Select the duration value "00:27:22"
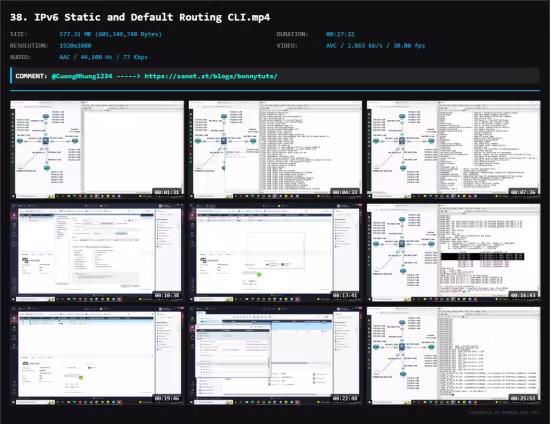550x424 pixels. click(340, 34)
